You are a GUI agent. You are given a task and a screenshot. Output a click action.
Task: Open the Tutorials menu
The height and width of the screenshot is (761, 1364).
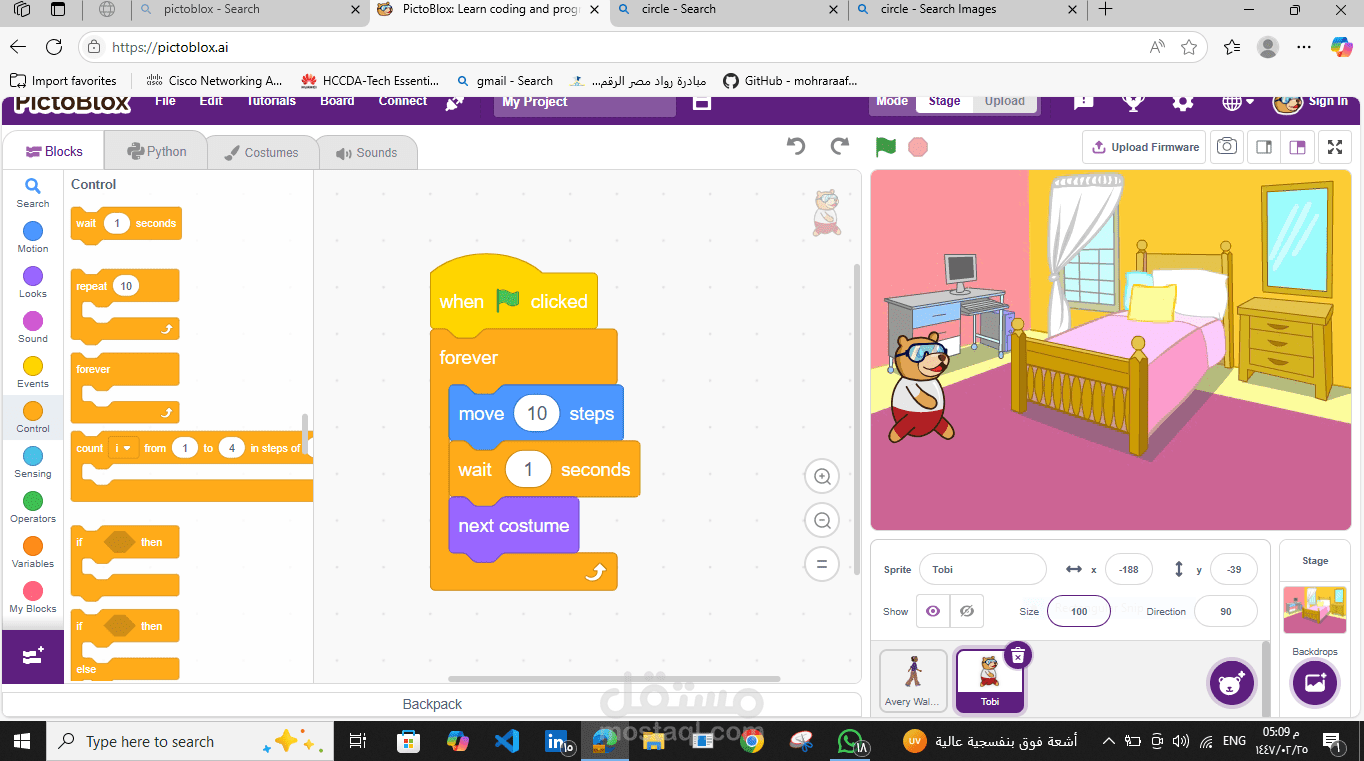(x=271, y=101)
